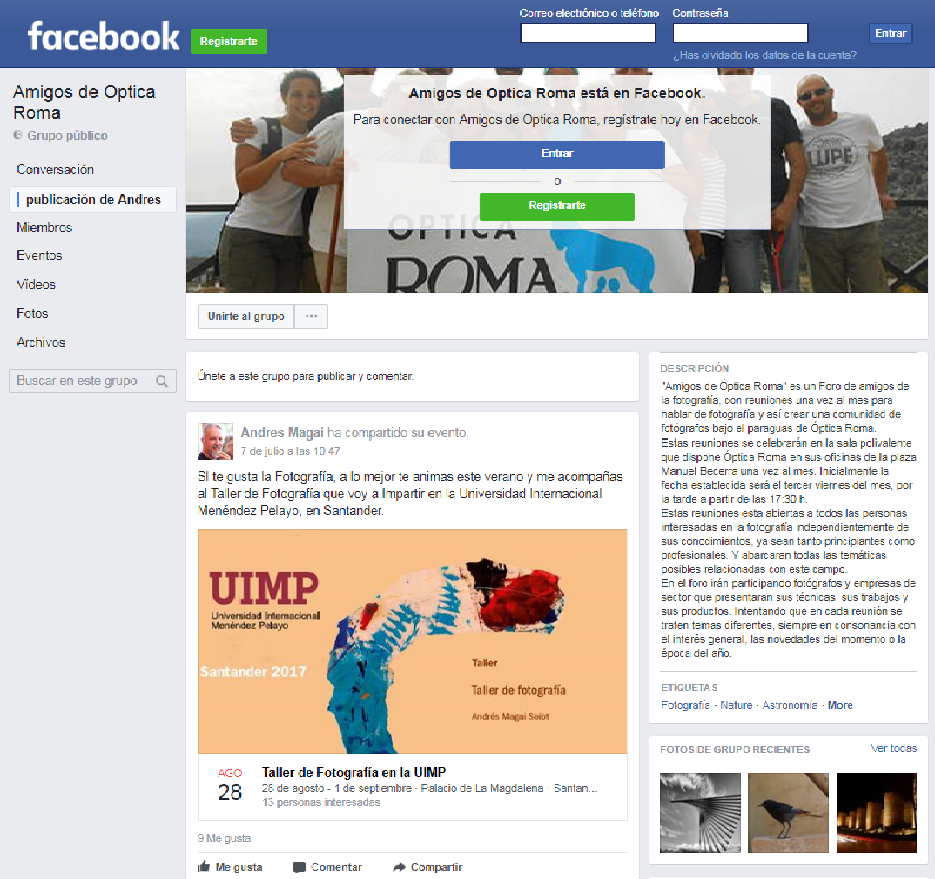The height and width of the screenshot is (879, 935).
Task: Open the Fotos section
Action: (32, 313)
